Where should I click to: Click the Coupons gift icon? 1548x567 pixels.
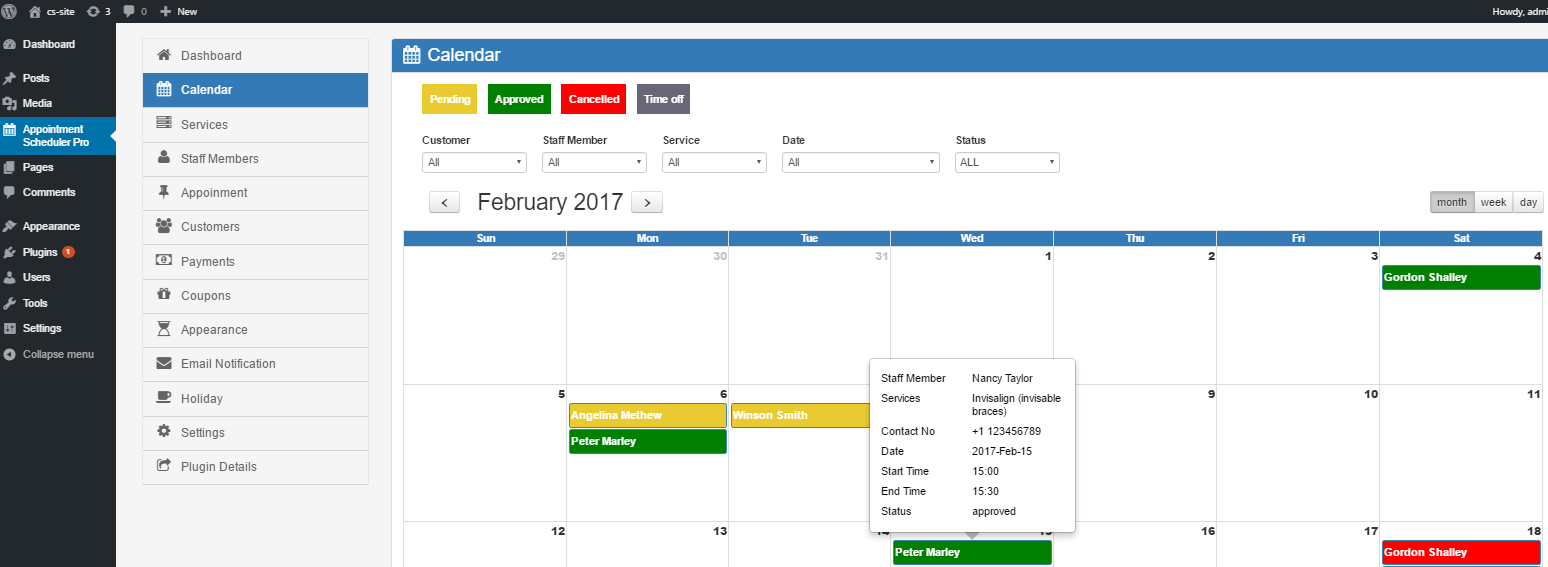click(x=164, y=295)
